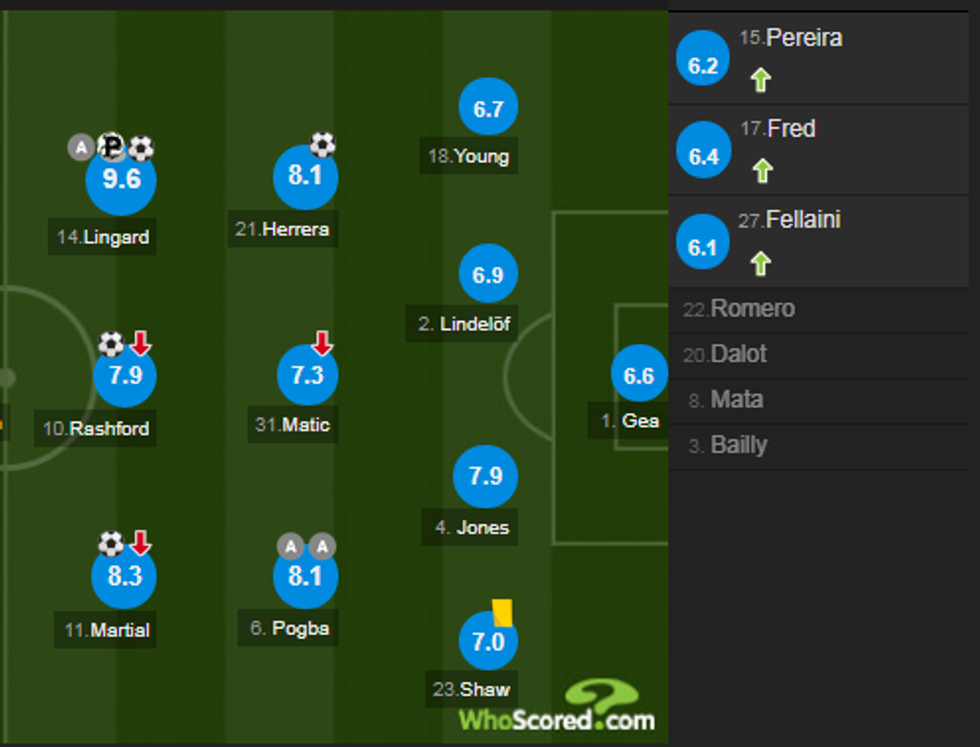Select Young's 6.7 rating circle

(x=487, y=107)
